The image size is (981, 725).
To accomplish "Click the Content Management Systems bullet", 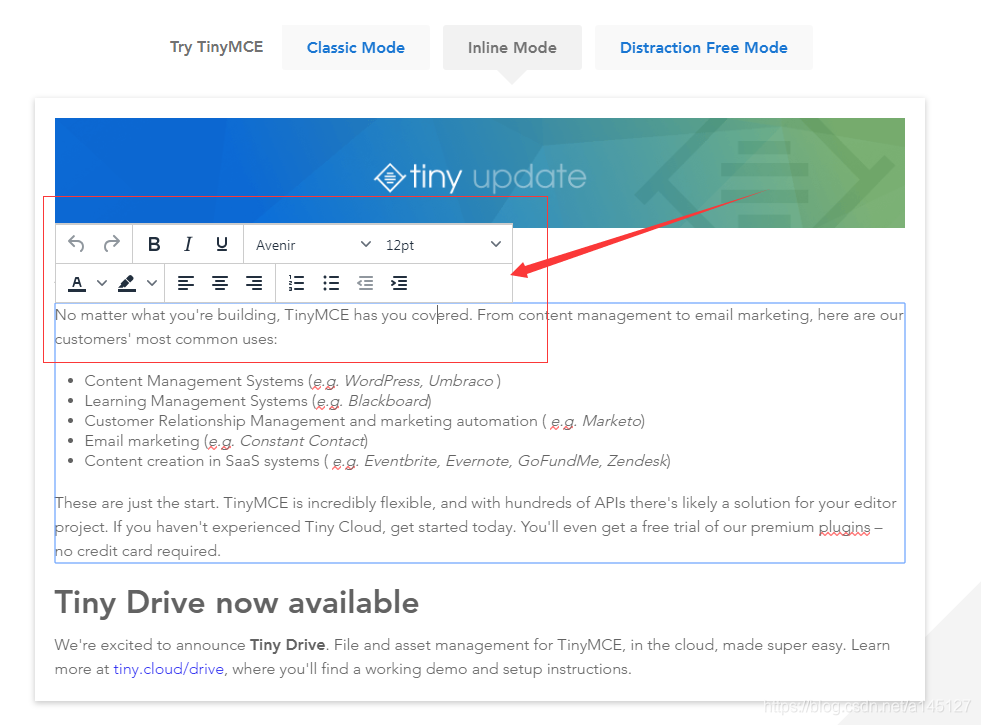I will [x=292, y=381].
